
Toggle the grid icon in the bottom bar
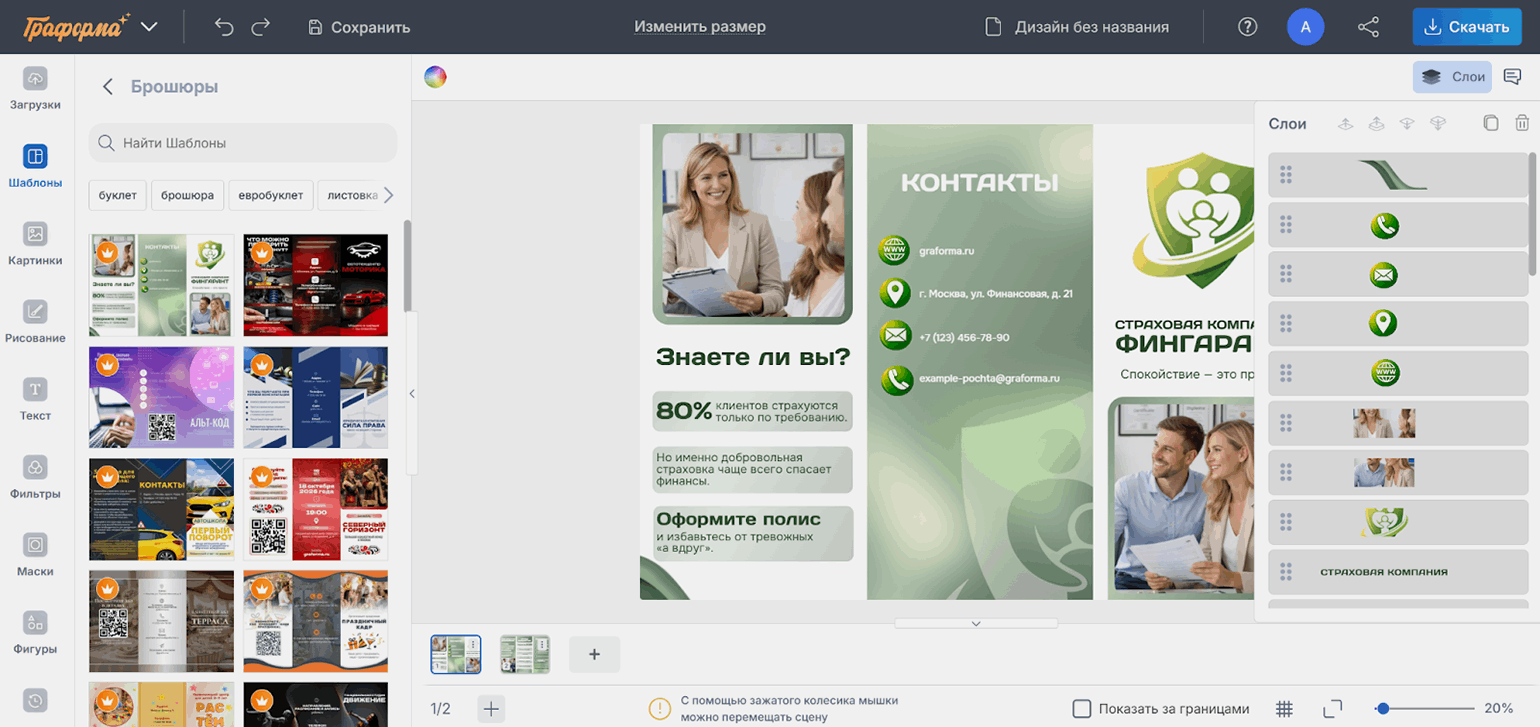(x=1285, y=709)
